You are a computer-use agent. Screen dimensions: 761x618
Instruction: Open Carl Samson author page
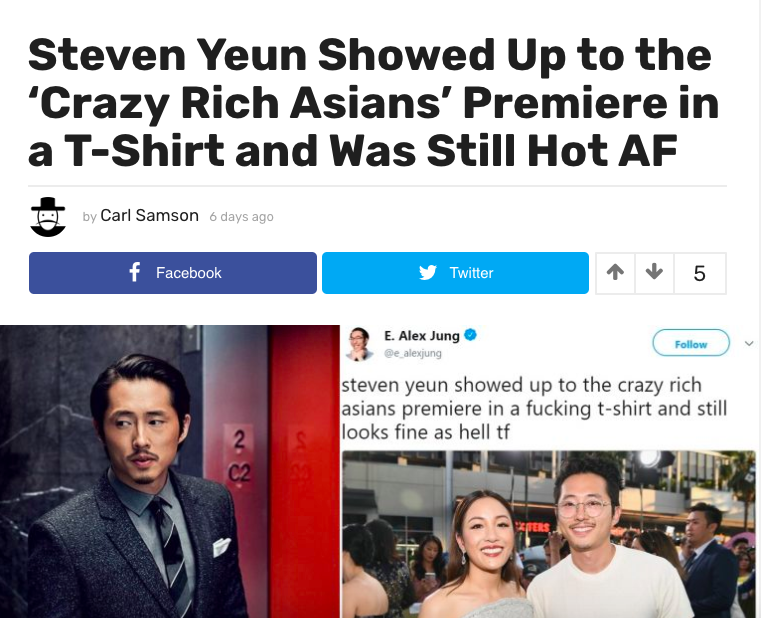click(149, 216)
